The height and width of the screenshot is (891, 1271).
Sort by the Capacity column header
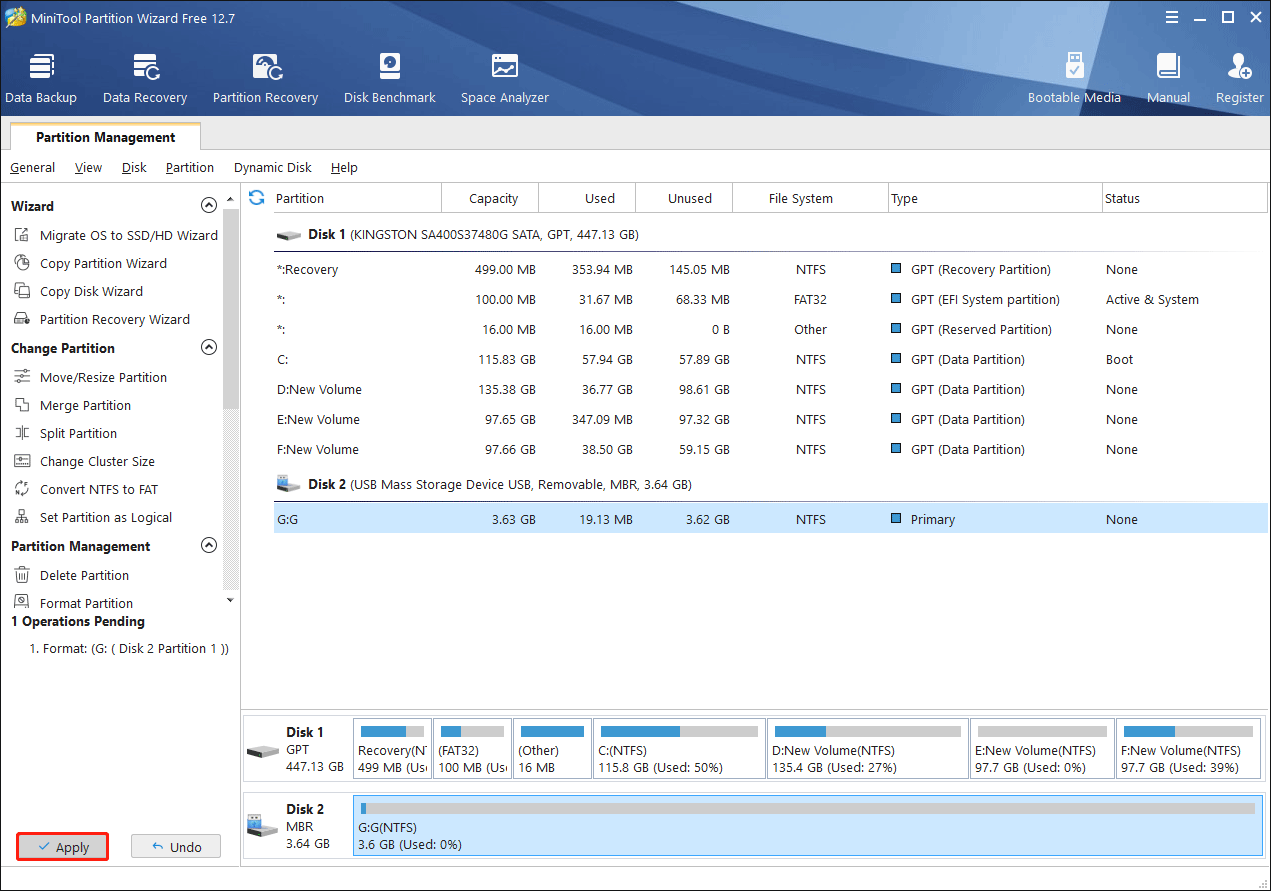(x=490, y=198)
